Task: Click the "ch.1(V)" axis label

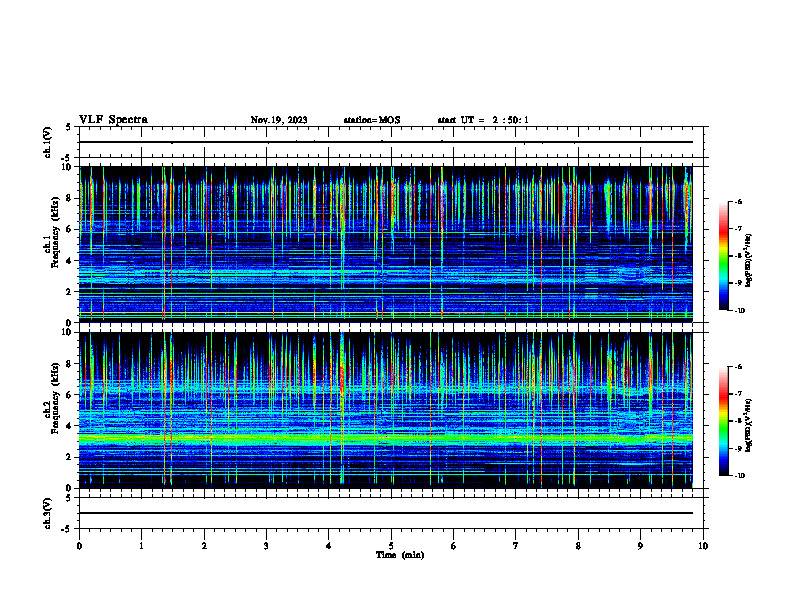Action: (48, 142)
